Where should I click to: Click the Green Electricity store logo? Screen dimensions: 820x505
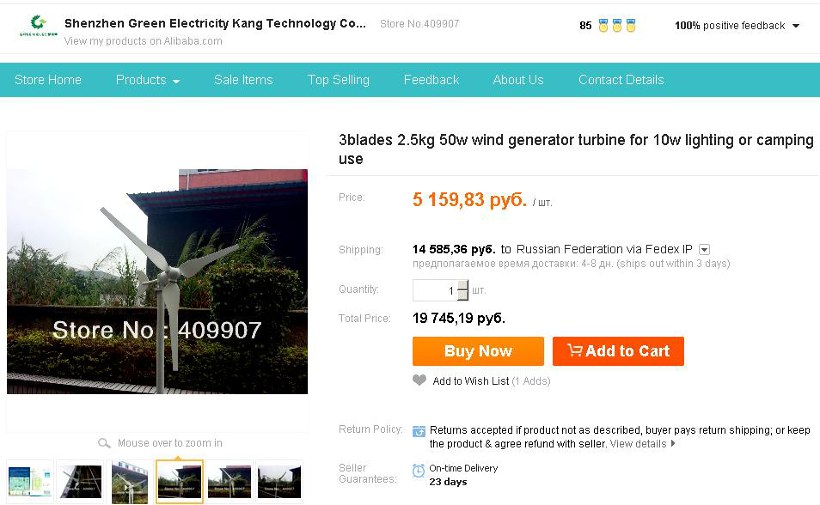pos(38,26)
